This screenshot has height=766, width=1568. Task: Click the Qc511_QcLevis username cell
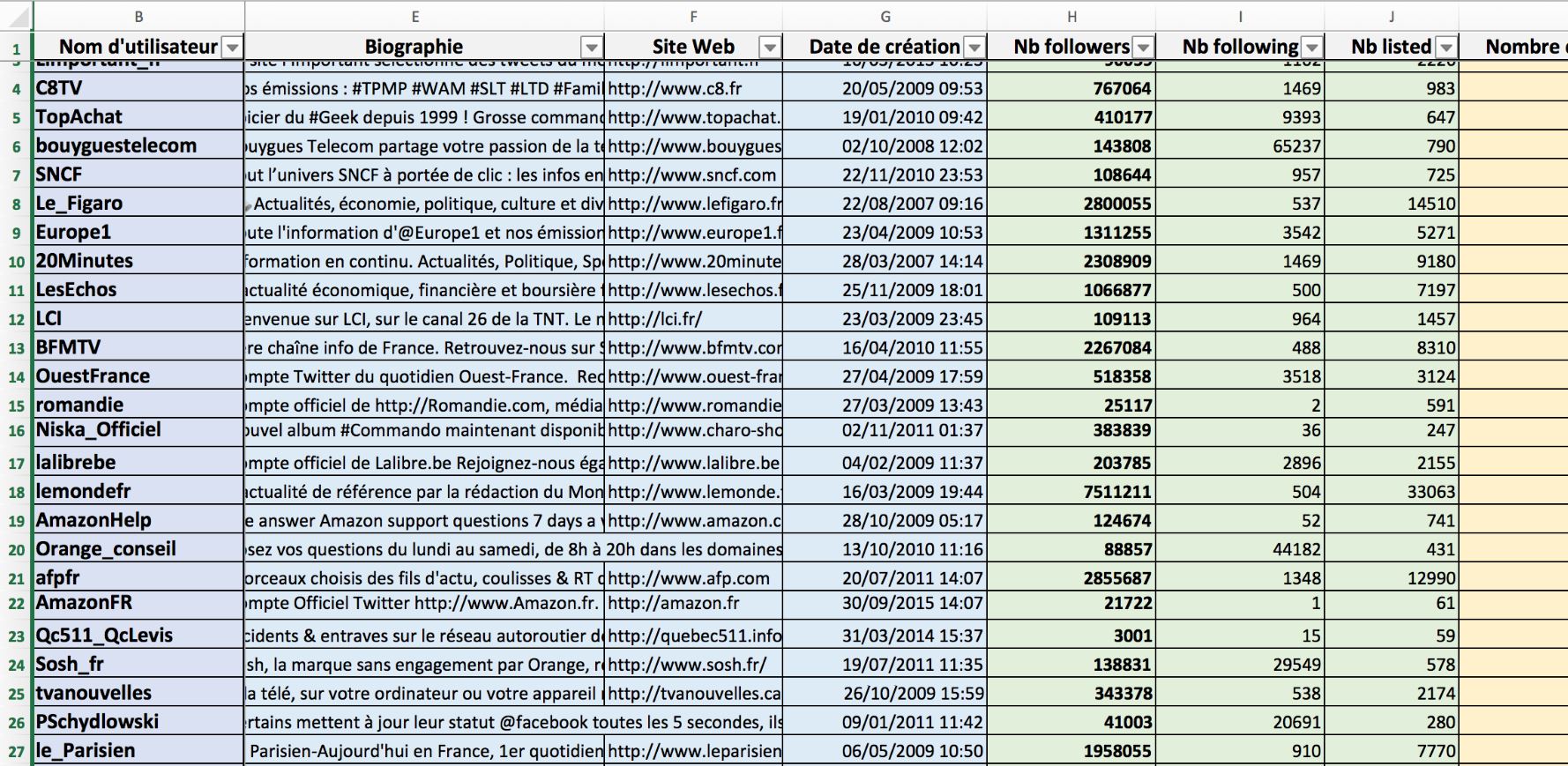tap(138, 636)
